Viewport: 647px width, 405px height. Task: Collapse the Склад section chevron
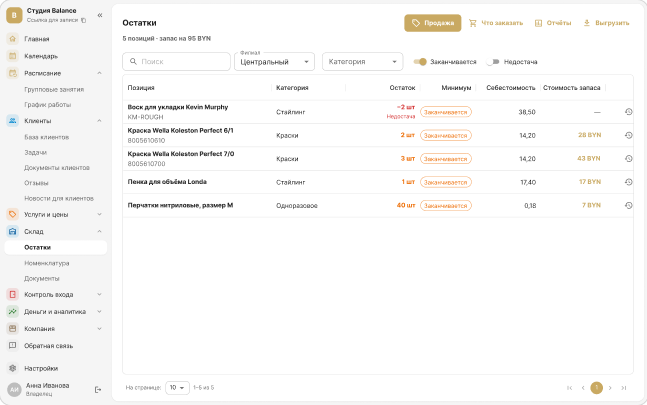(99, 231)
